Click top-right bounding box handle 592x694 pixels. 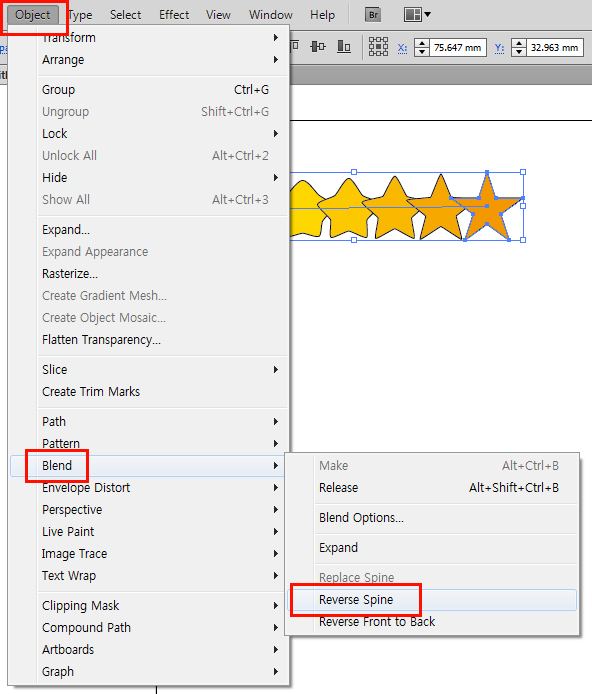coord(523,172)
